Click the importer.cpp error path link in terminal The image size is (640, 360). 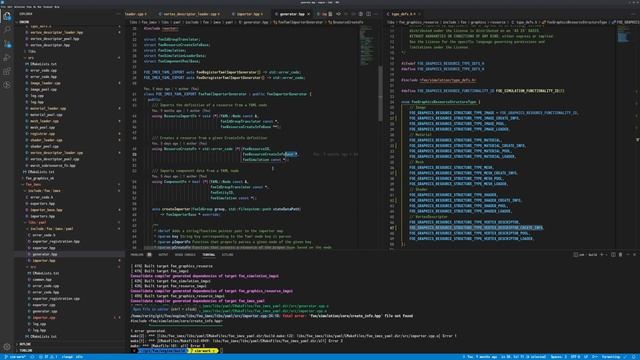coord(205,316)
